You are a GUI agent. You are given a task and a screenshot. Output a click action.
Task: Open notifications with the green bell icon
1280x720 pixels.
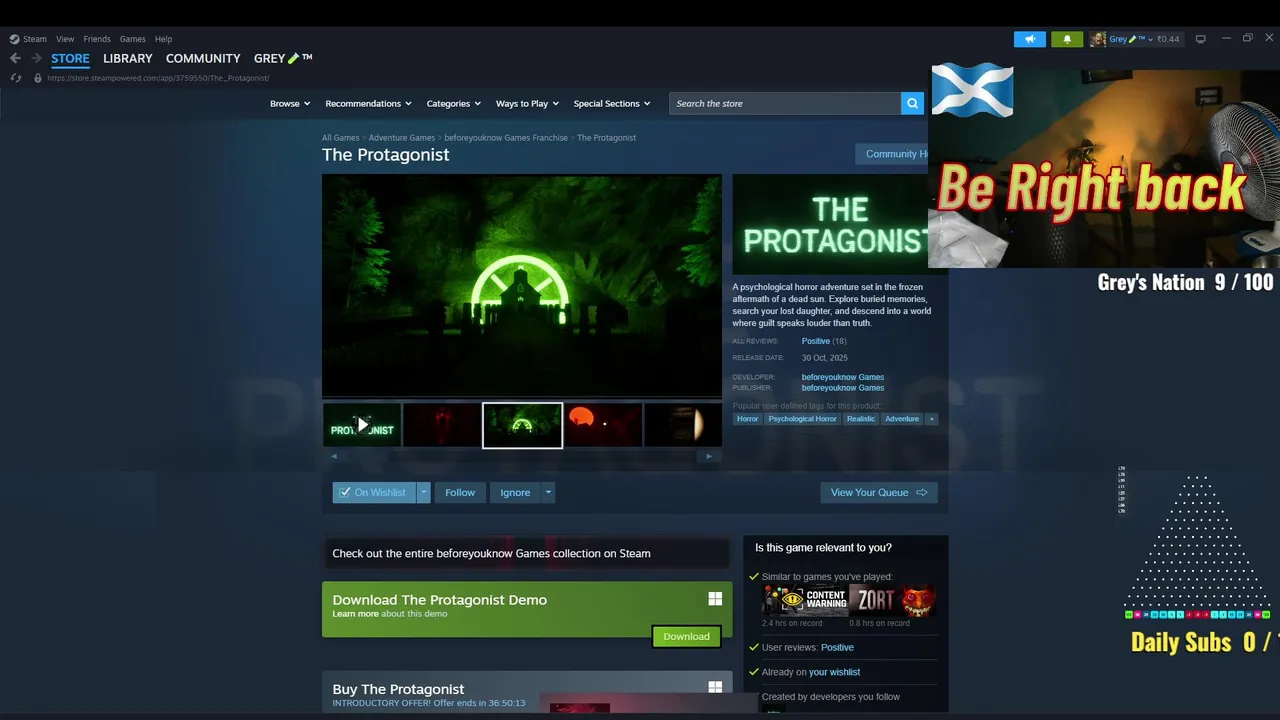(x=1067, y=39)
